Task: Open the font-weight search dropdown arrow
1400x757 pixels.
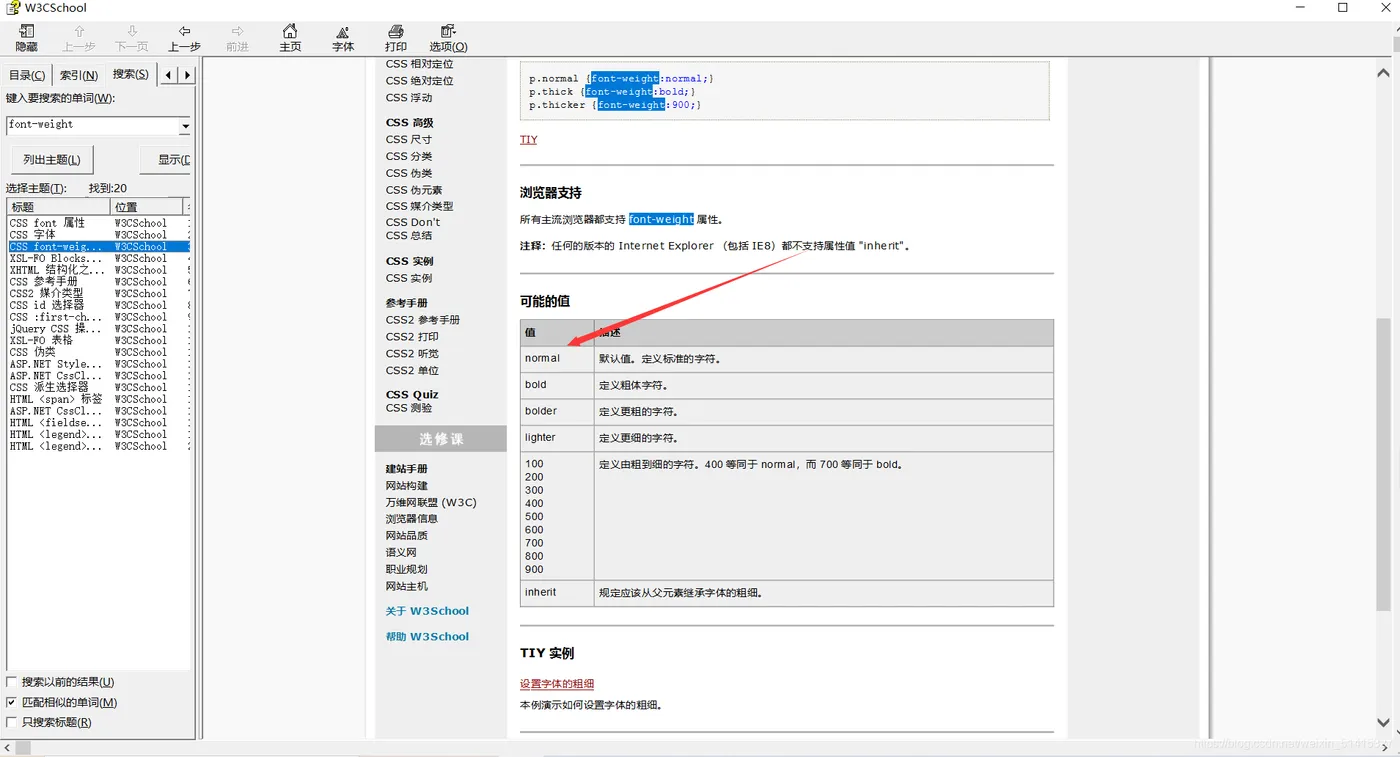Action: click(x=185, y=125)
